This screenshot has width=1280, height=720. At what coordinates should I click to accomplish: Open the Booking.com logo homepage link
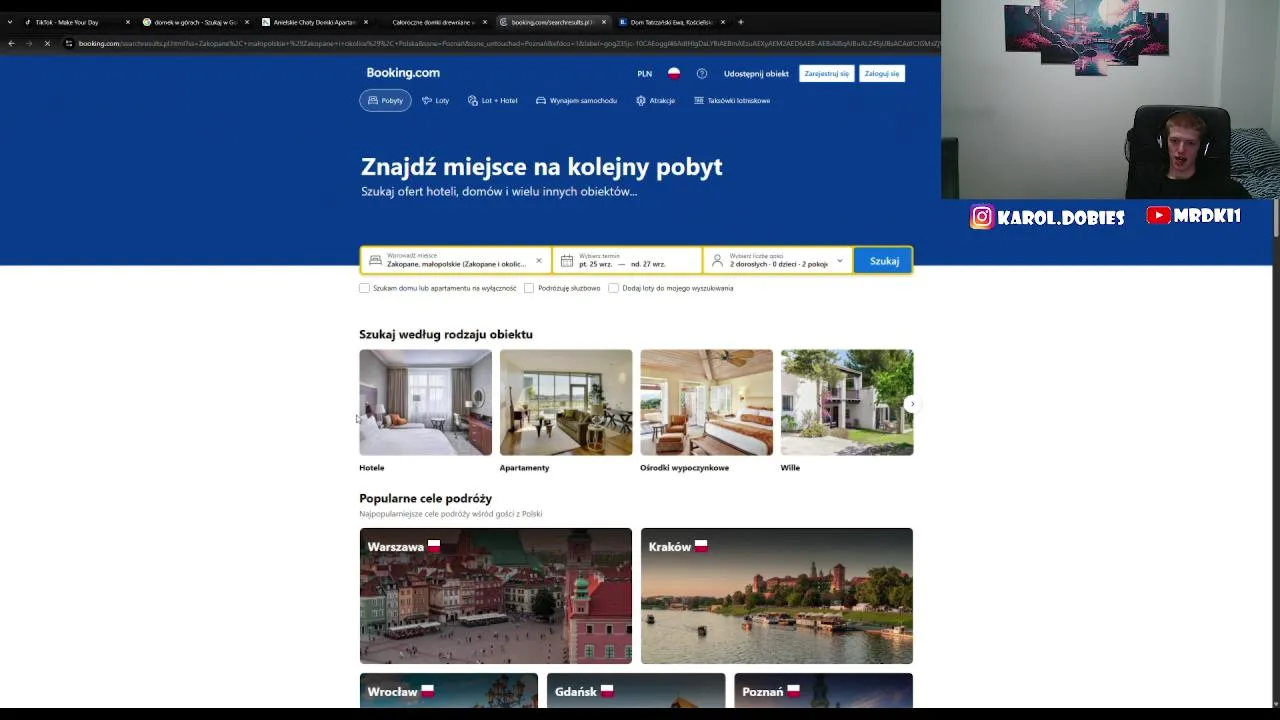(403, 73)
